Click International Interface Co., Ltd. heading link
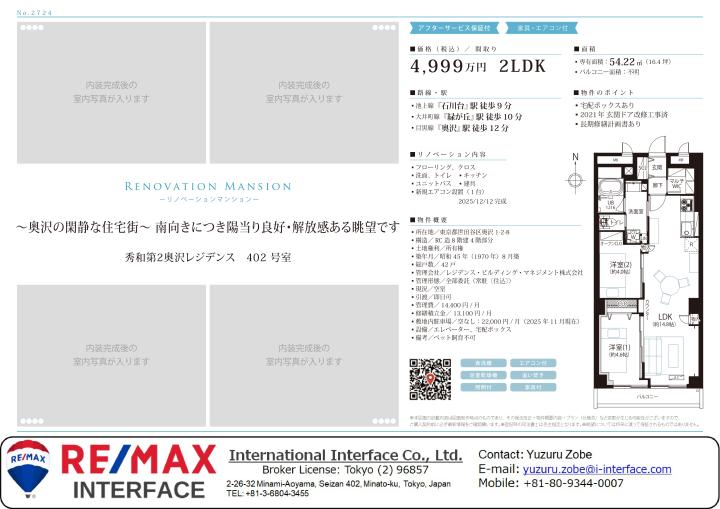This screenshot has height=509, width=720. [345, 455]
